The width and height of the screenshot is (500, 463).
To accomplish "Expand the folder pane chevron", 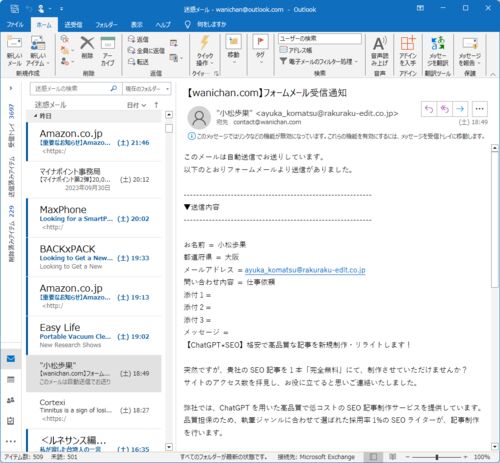I will (11, 88).
